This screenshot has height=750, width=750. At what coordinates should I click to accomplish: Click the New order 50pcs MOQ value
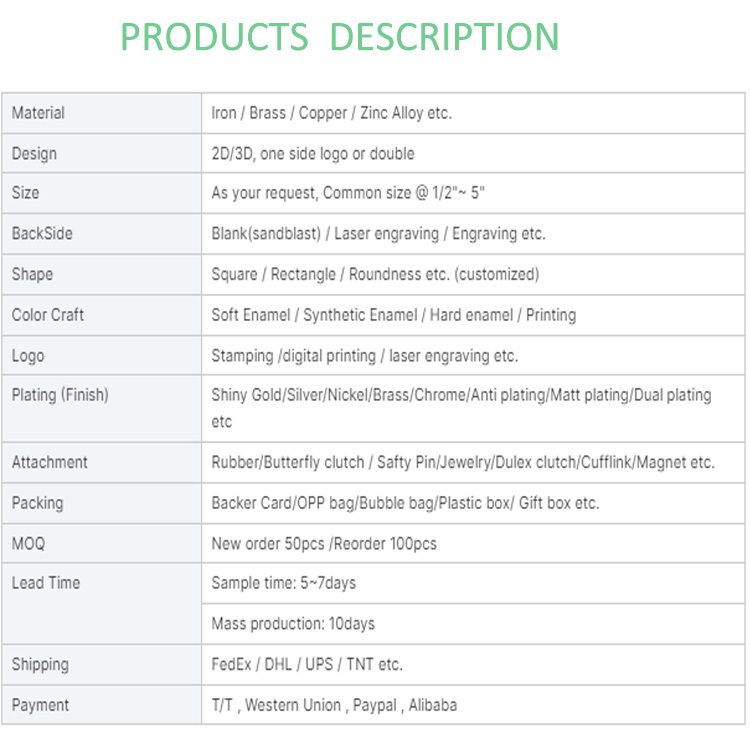324,544
